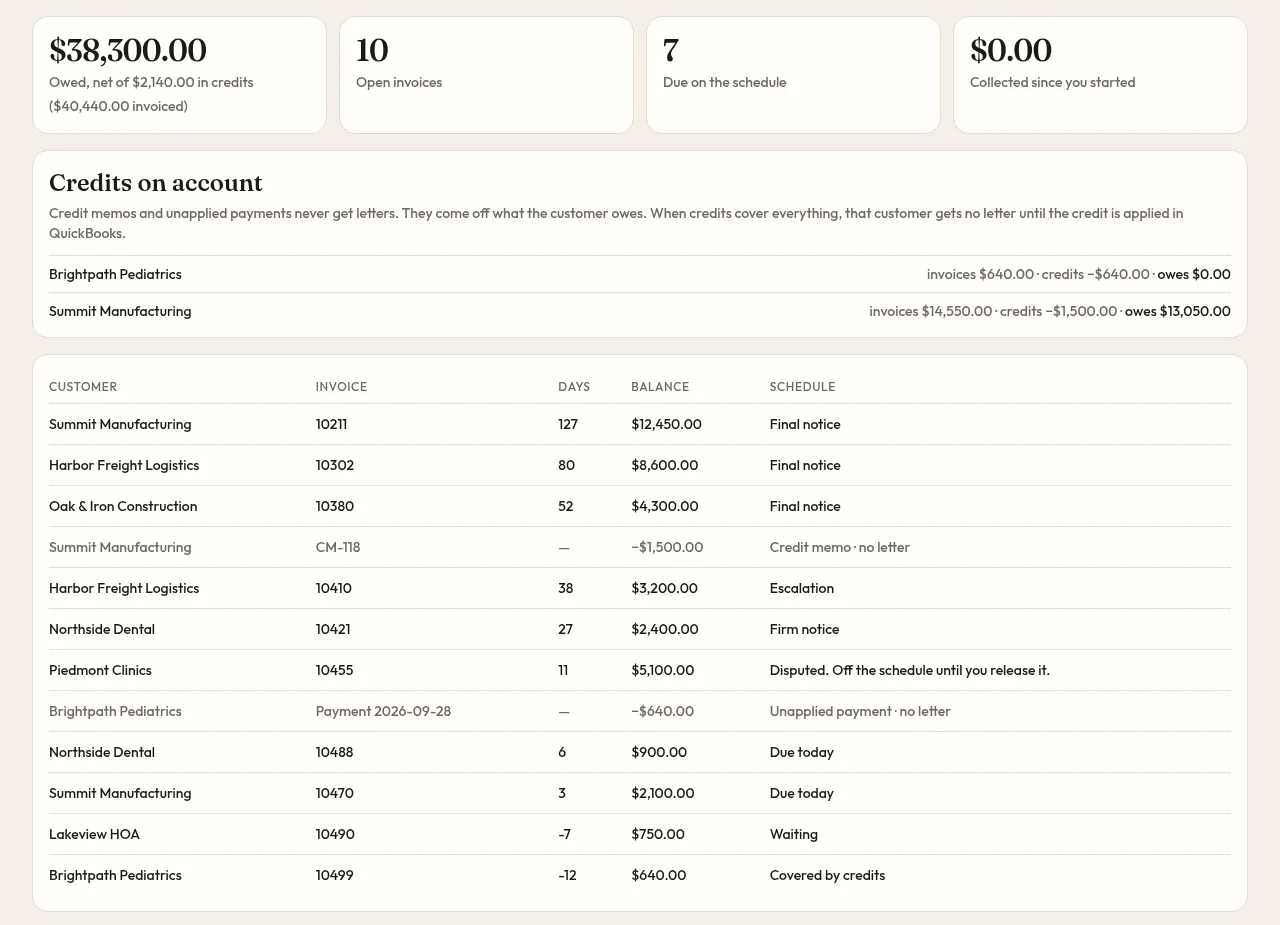Click the SCHEDULE column header
Image resolution: width=1280 pixels, height=925 pixels.
(802, 387)
